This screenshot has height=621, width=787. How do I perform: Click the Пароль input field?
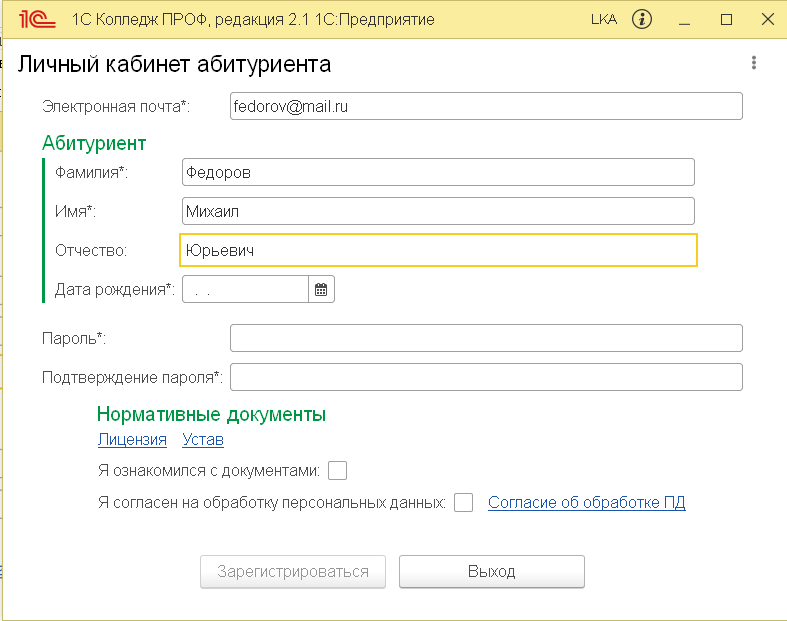pos(485,338)
